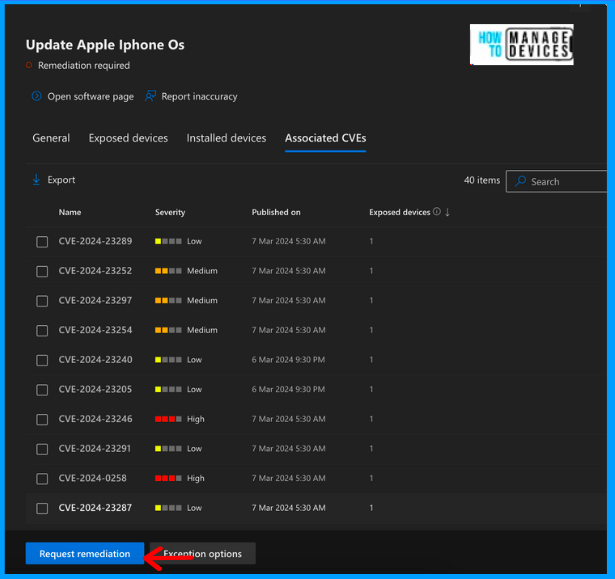
Task: Open CVE-2024-23289 entry name
Action: pos(95,241)
